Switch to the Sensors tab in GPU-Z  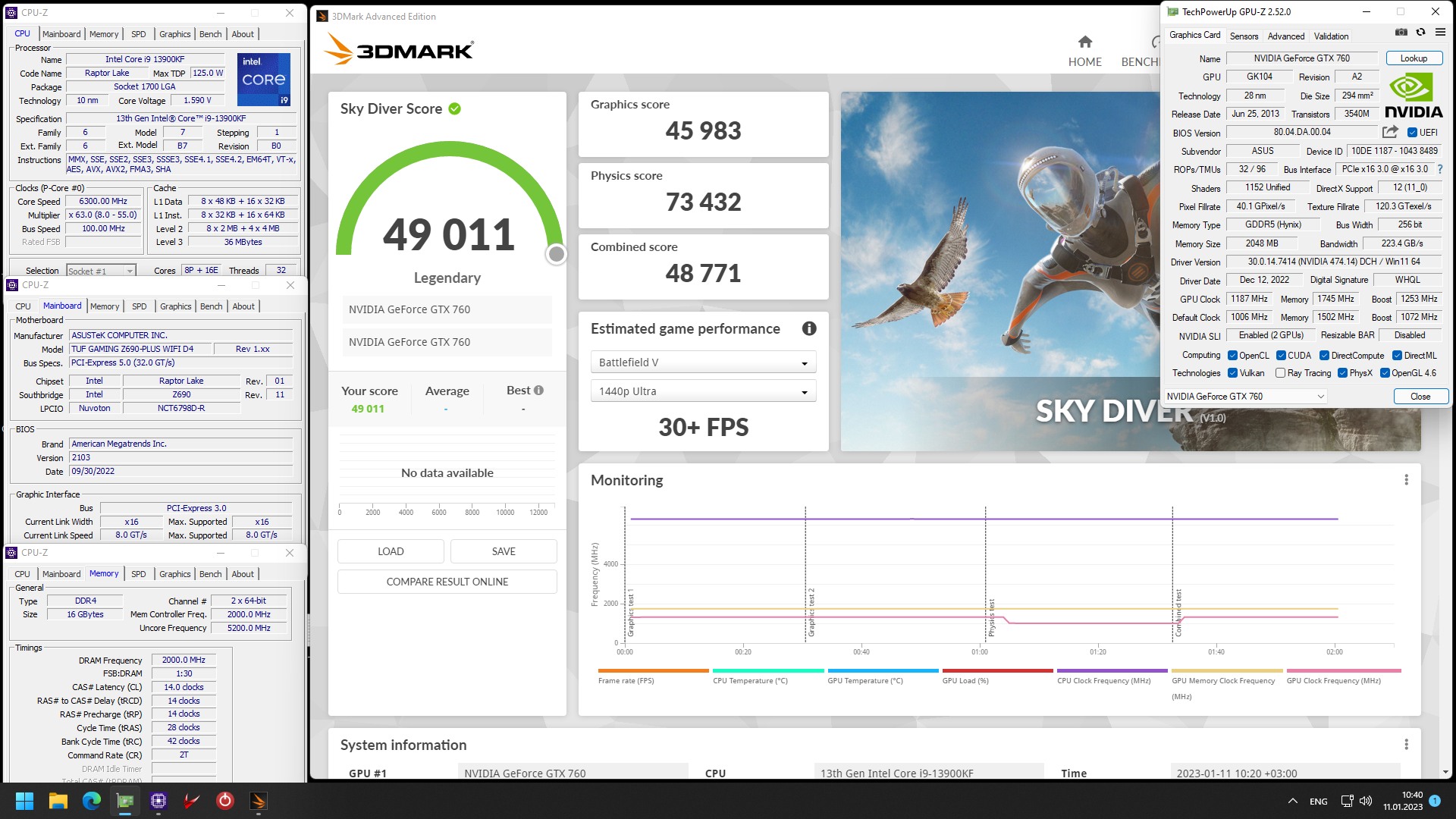pyautogui.click(x=1244, y=36)
